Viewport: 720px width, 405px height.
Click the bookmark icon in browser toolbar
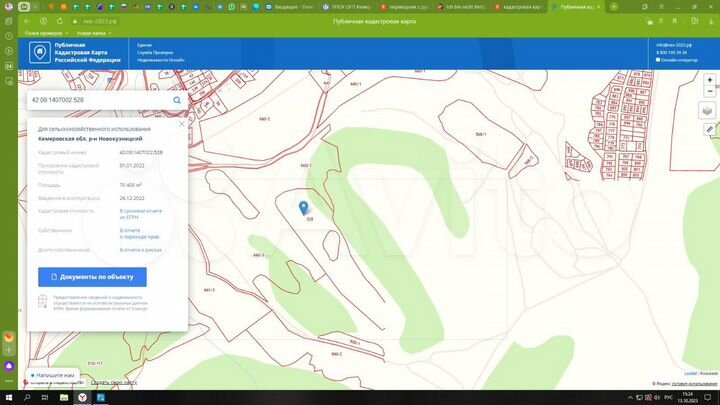[x=675, y=21]
